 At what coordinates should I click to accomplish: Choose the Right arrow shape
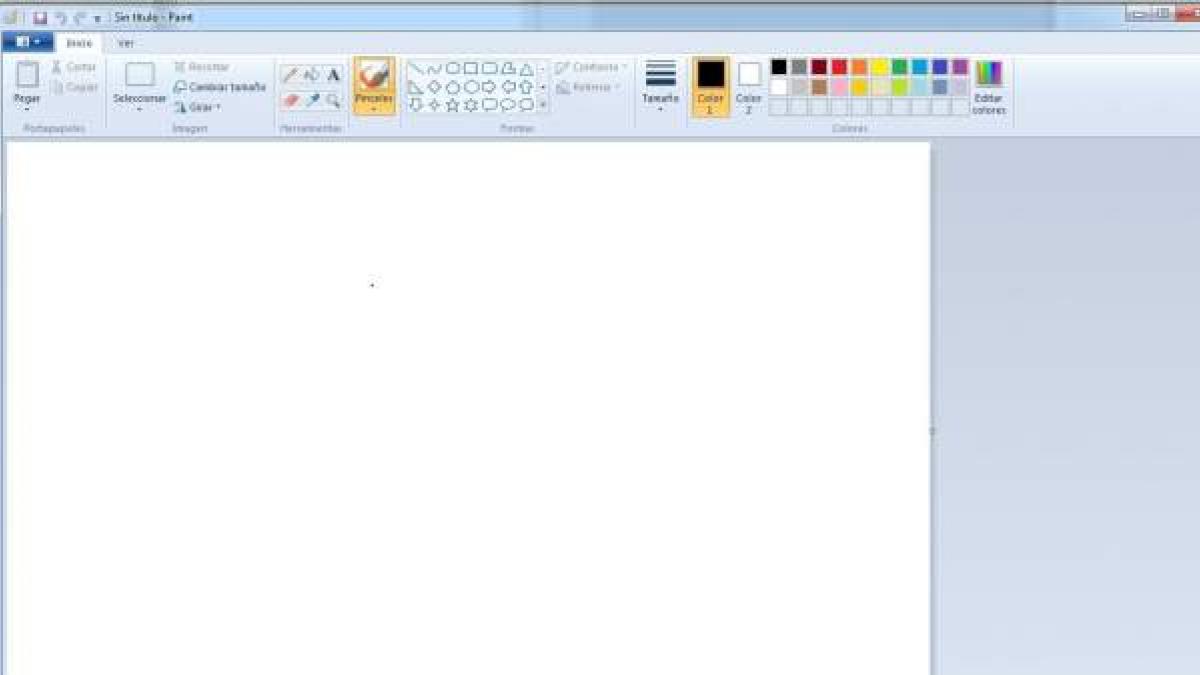tap(489, 87)
